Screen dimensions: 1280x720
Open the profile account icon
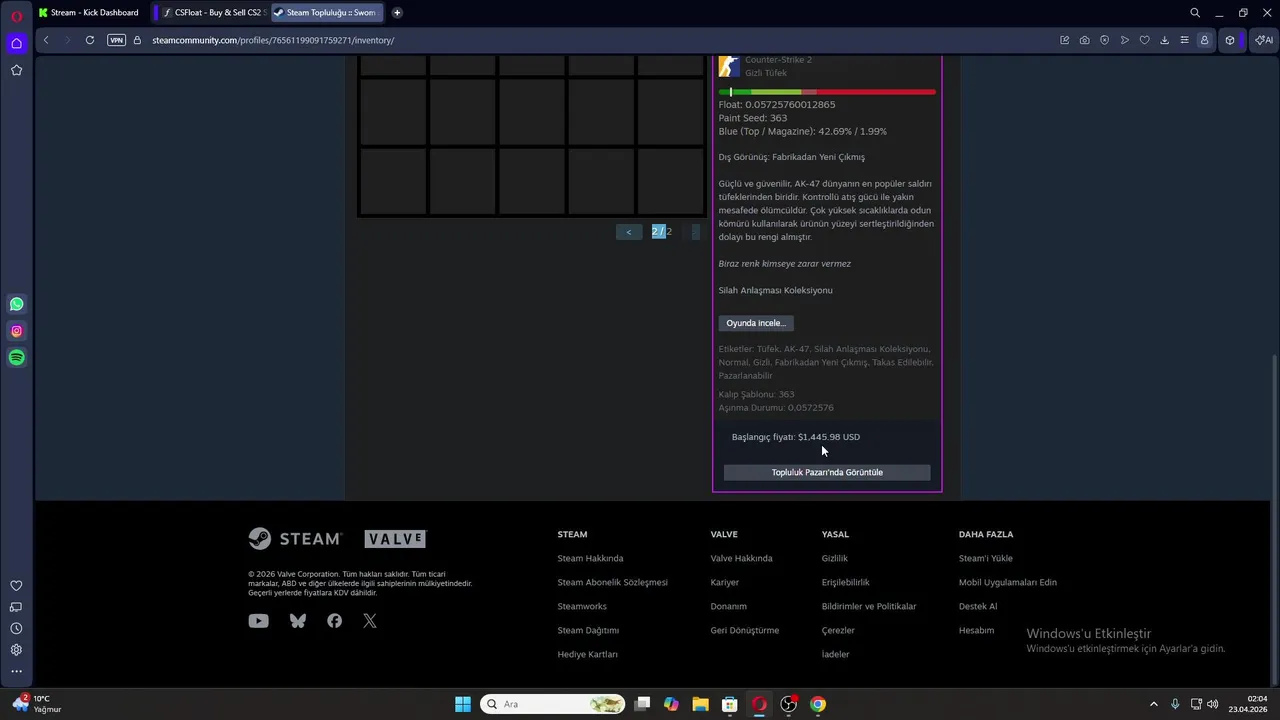(1204, 40)
